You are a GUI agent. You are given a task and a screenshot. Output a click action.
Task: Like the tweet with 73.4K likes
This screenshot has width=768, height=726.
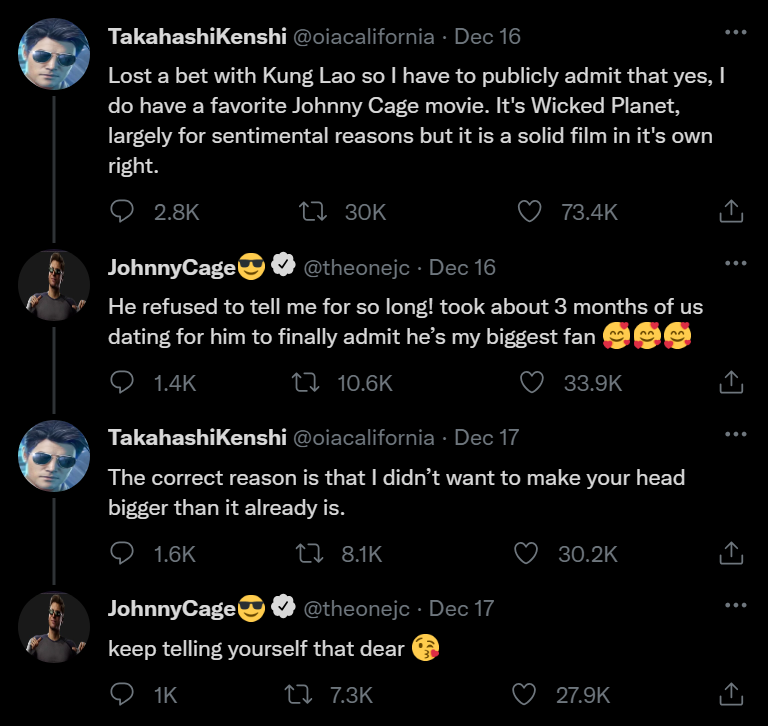coord(531,211)
